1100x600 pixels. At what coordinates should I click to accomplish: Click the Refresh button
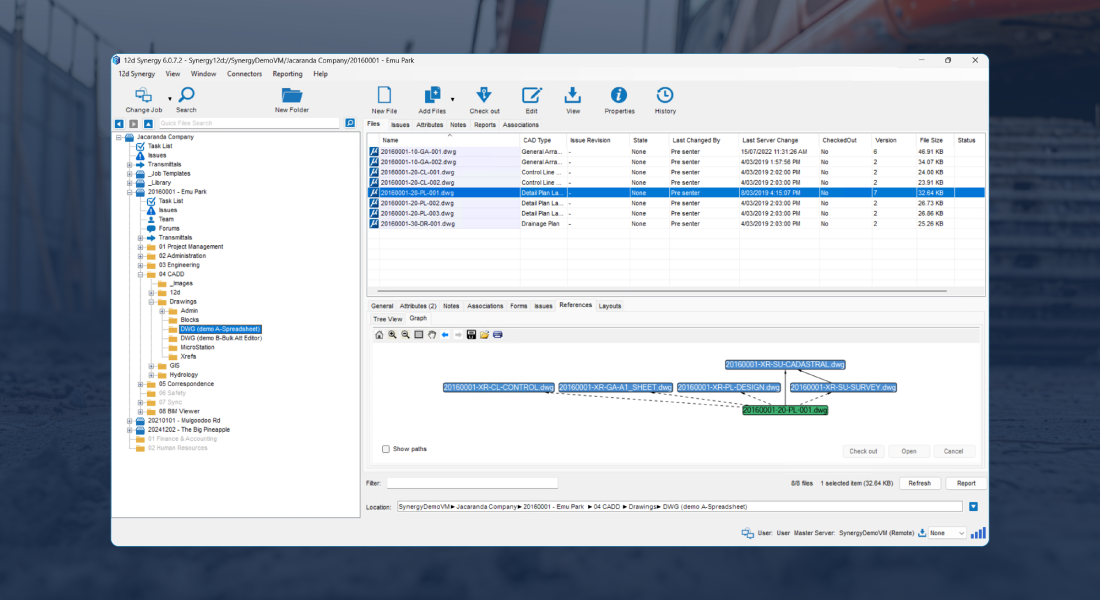(920, 483)
